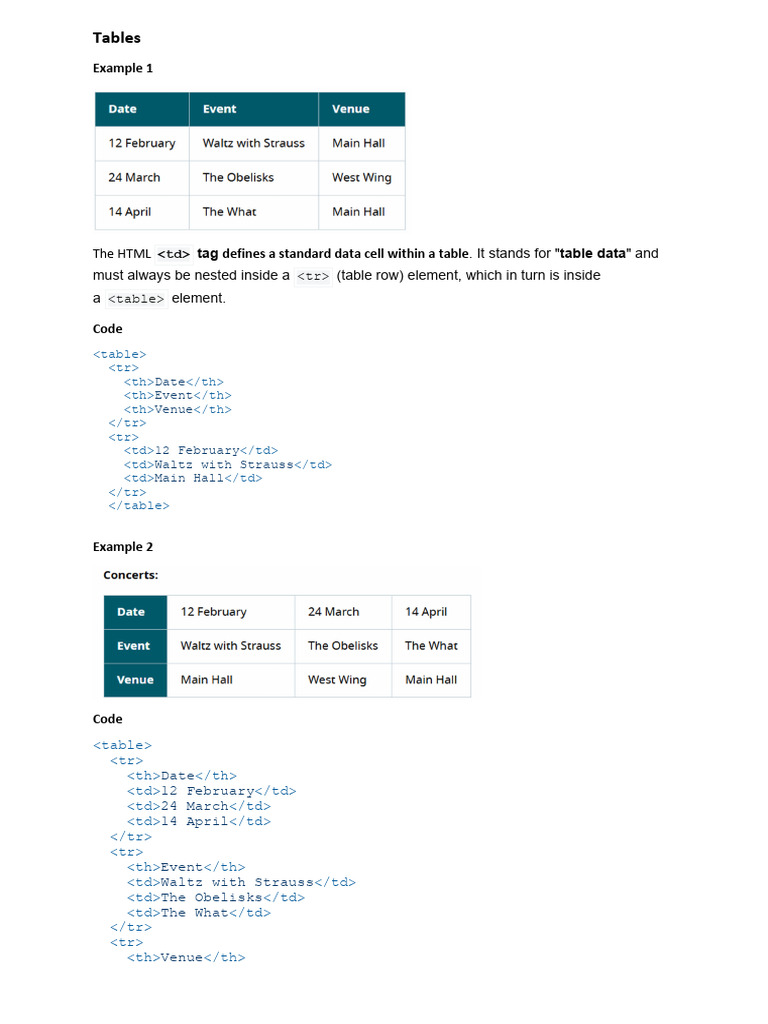Click the "Code" heading under Example 2
This screenshot has height=1024, width=768.
tap(108, 719)
